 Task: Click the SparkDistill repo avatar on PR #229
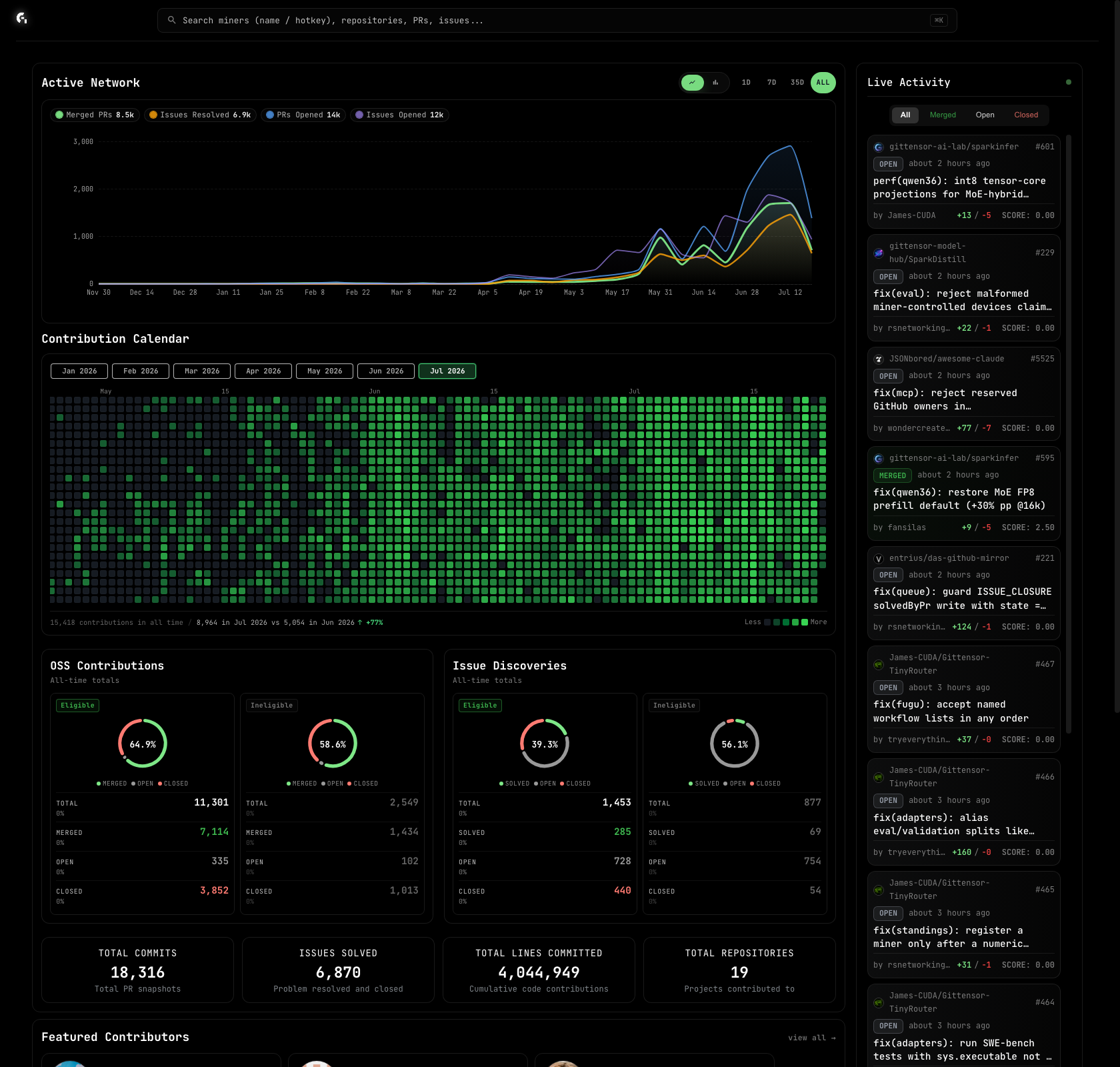[x=879, y=253]
